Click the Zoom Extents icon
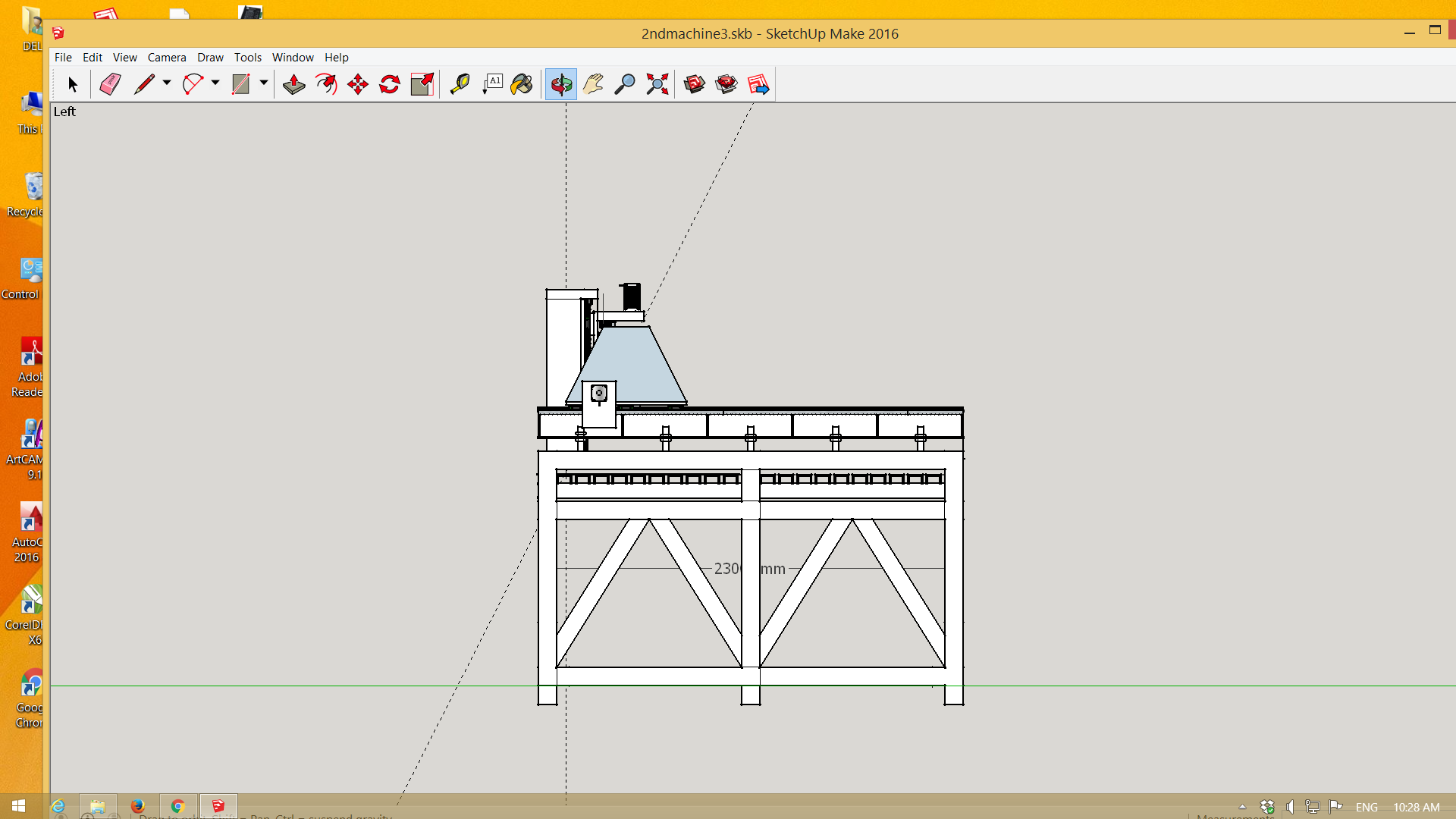The image size is (1456, 819). tap(657, 84)
